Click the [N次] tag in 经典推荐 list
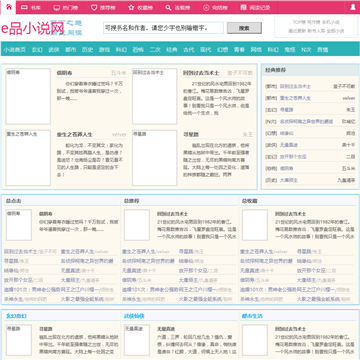The width and height of the screenshot is (360, 360). click(271, 122)
